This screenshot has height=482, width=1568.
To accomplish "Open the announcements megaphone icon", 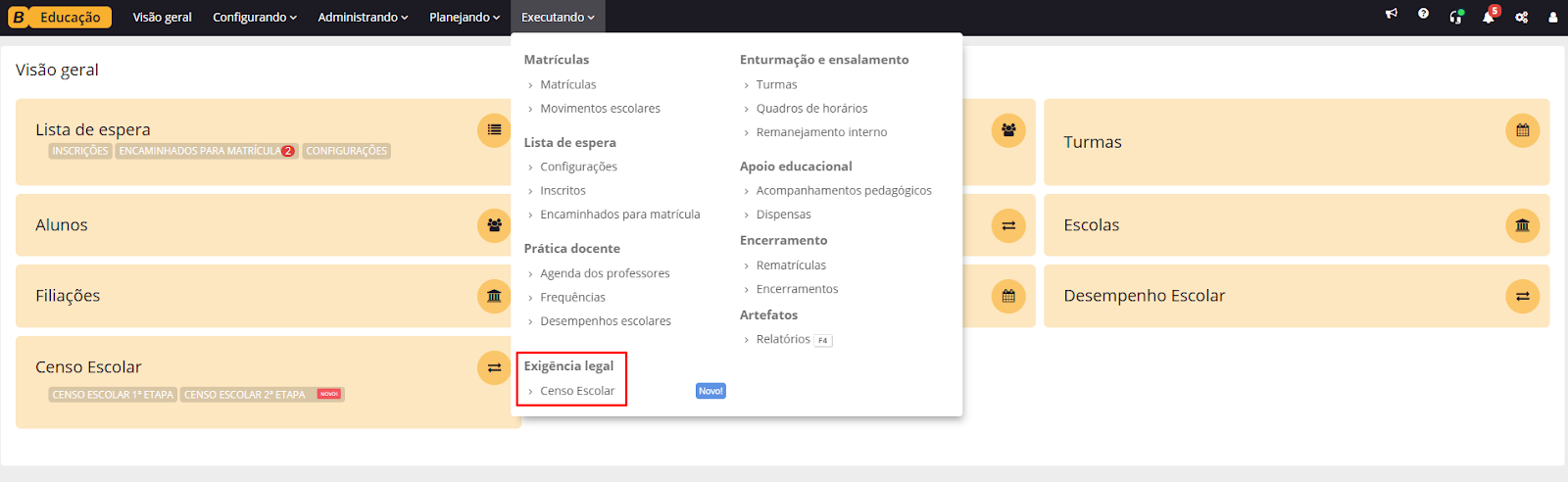I will click(1391, 14).
